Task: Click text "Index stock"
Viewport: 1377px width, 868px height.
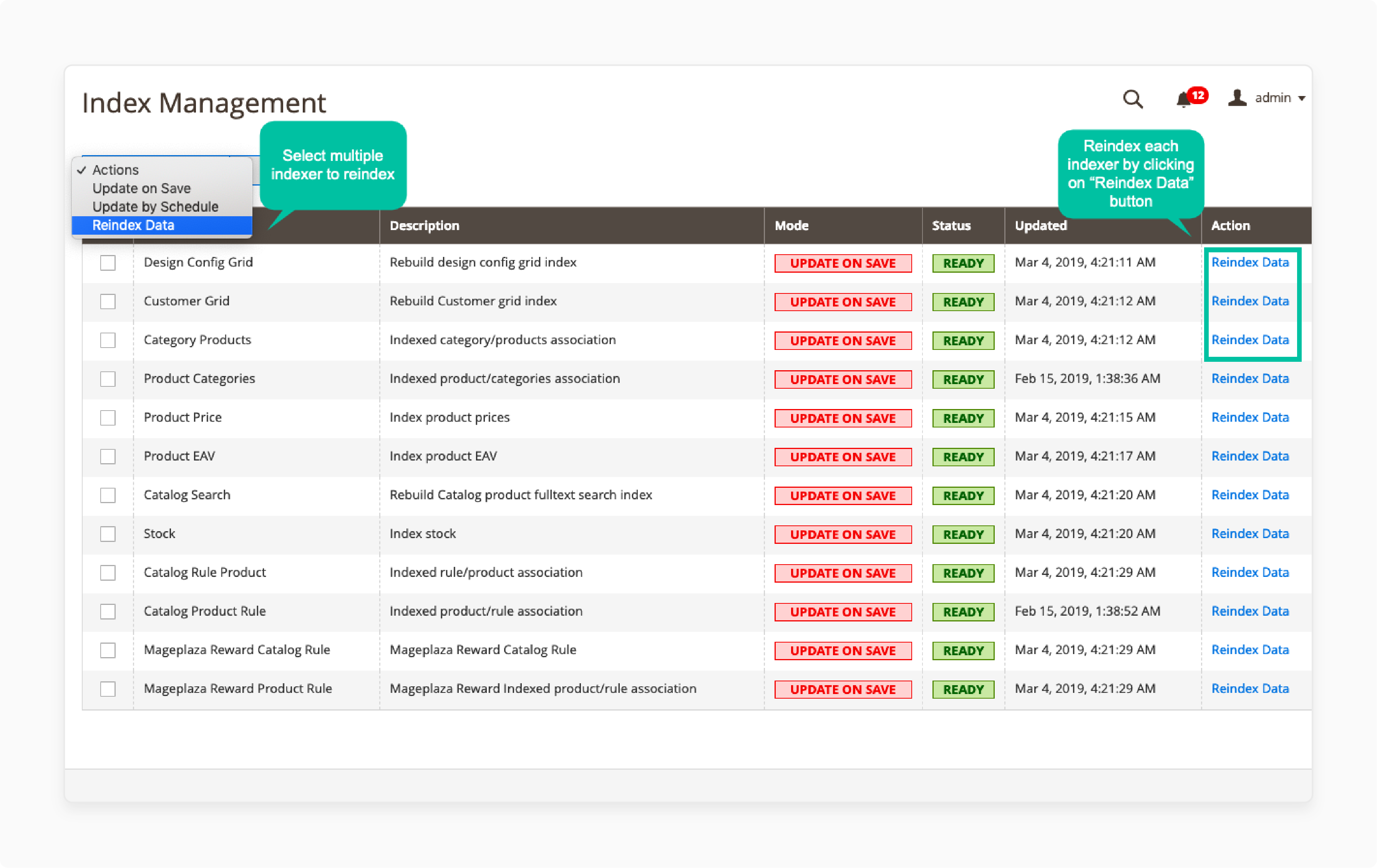Action: (x=423, y=533)
